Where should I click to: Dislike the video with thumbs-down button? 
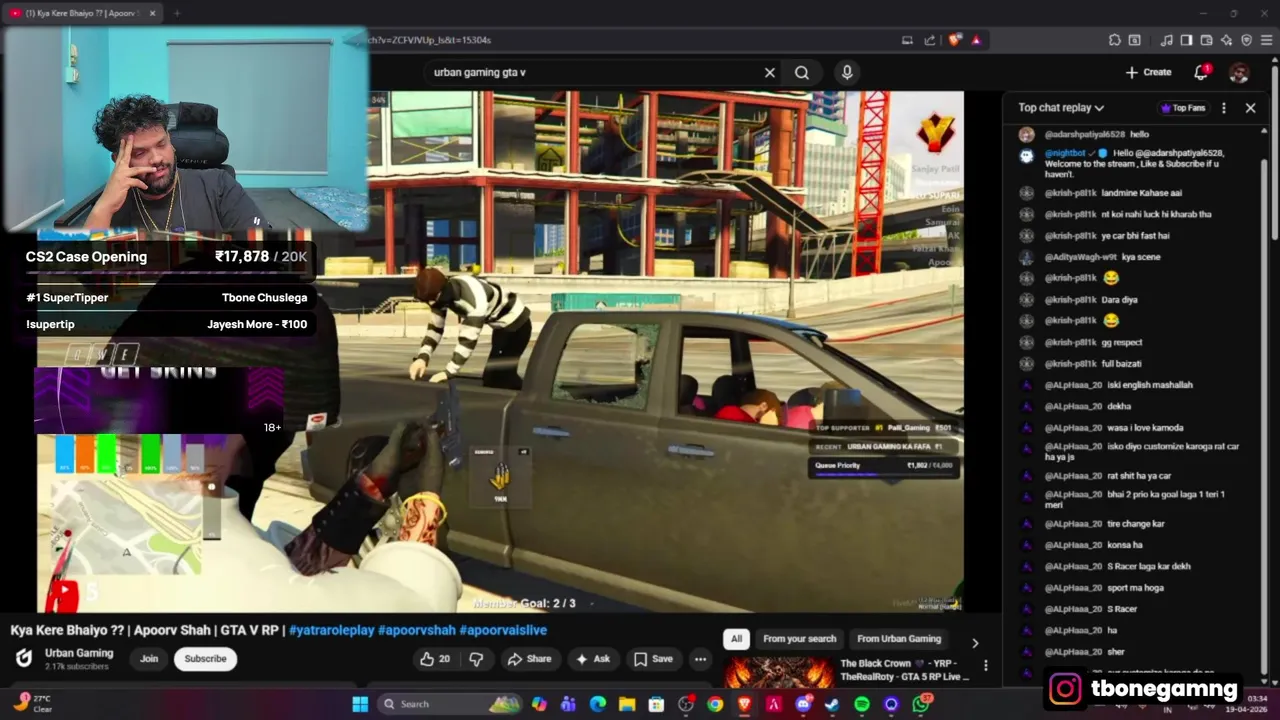(x=476, y=659)
